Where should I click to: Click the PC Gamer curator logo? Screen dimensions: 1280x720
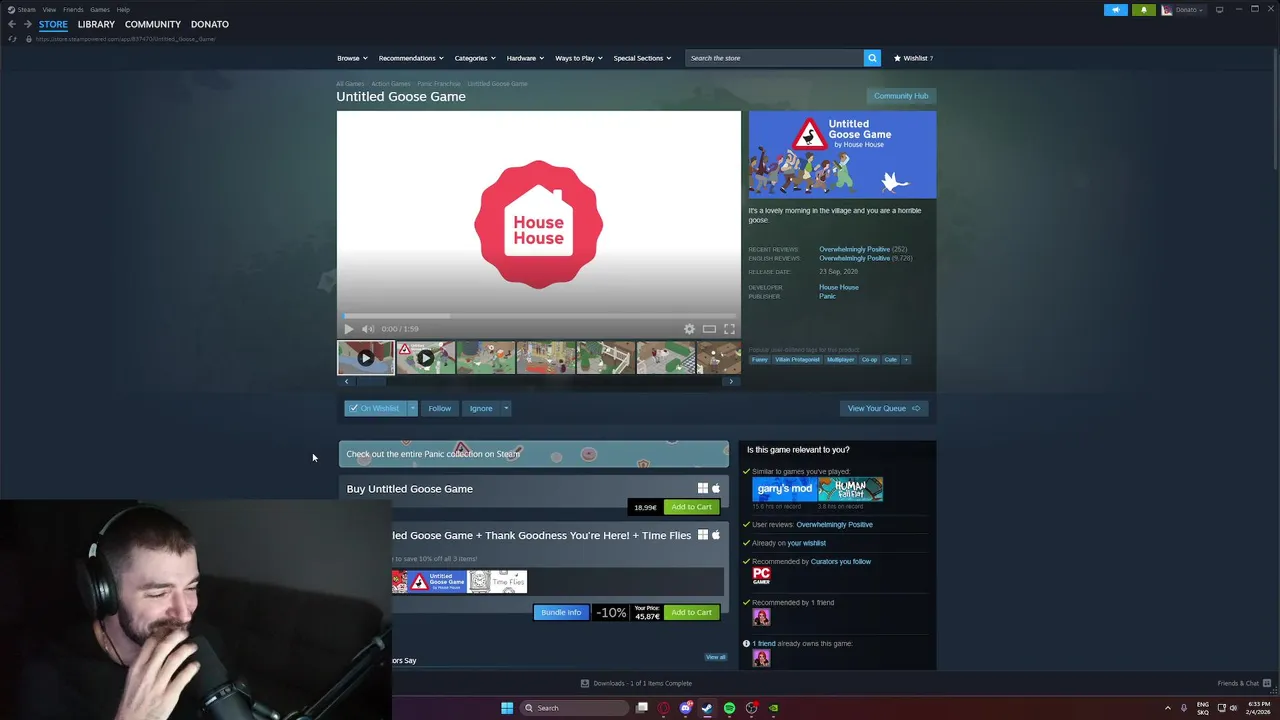tap(761, 576)
